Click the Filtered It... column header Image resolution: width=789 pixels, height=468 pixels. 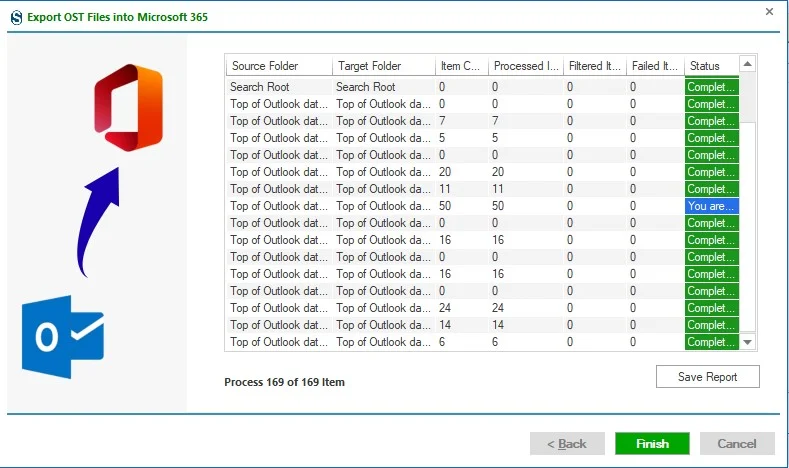(x=595, y=66)
